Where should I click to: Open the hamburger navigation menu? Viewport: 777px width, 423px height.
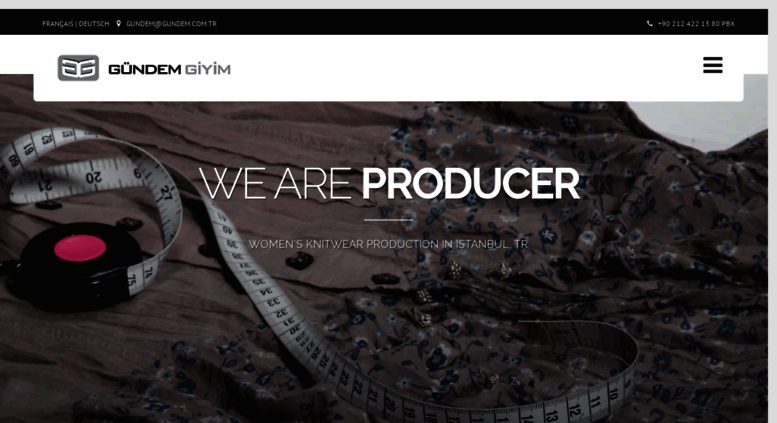coord(713,65)
